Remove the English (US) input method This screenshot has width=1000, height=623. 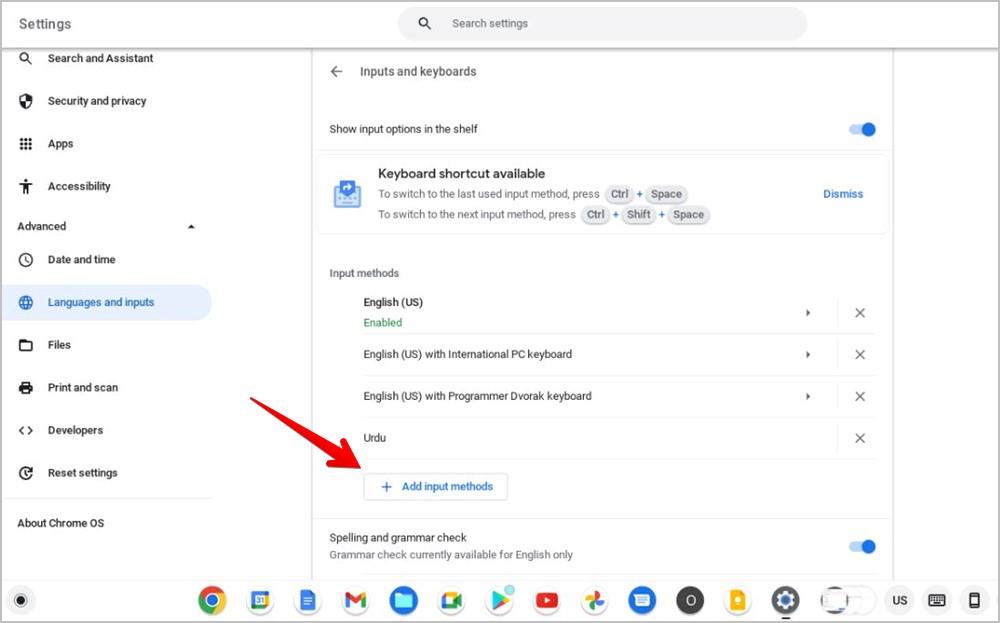tap(860, 312)
